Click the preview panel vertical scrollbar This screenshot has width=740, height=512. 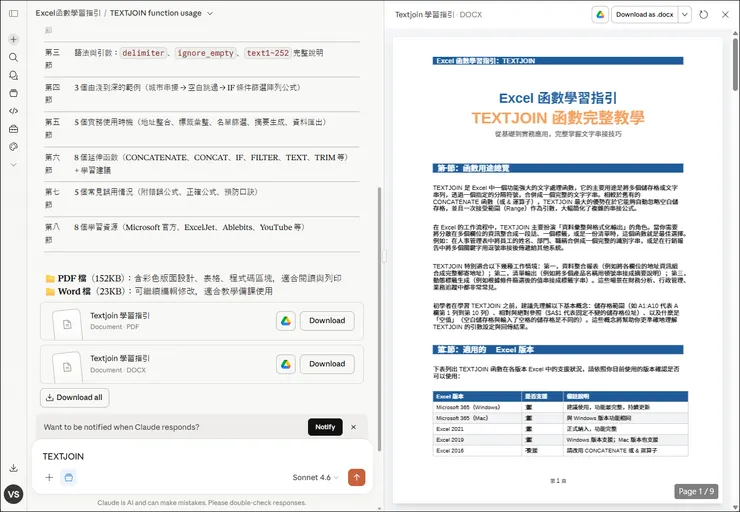[x=735, y=64]
